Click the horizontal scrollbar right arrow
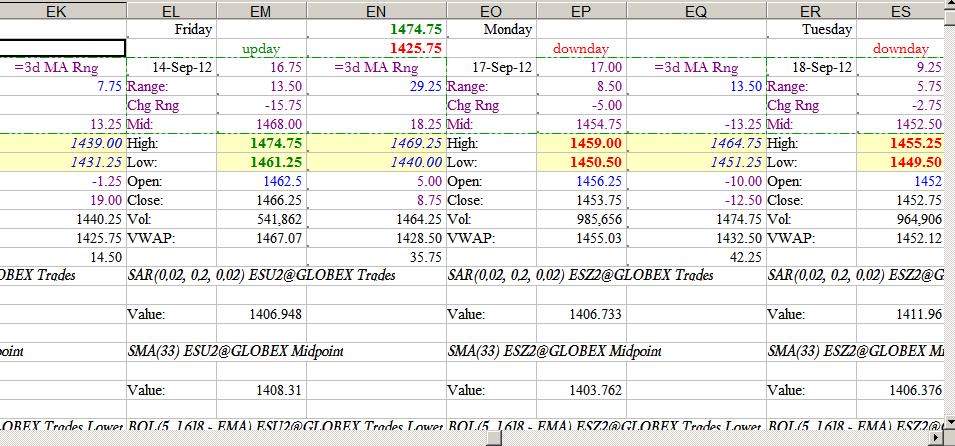 [937, 437]
